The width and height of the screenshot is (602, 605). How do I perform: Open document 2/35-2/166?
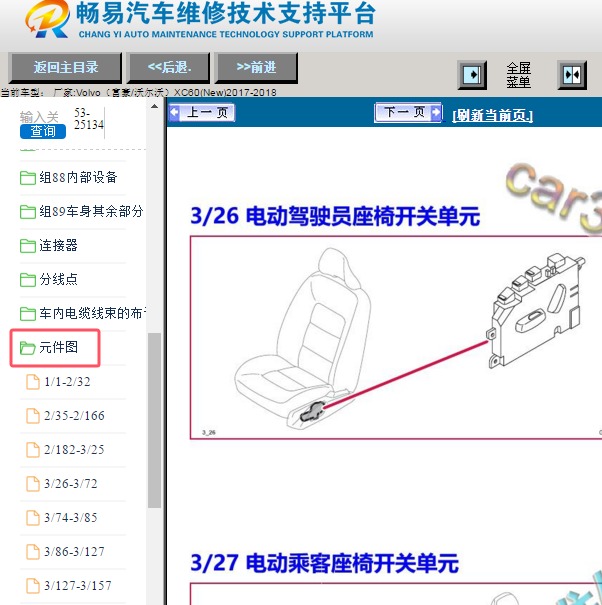(x=74, y=416)
